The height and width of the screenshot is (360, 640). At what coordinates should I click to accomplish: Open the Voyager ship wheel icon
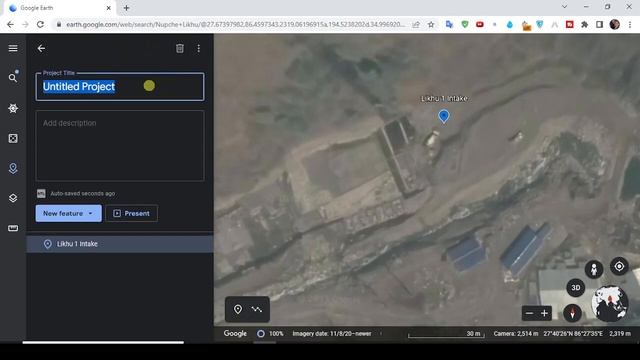tap(13, 108)
